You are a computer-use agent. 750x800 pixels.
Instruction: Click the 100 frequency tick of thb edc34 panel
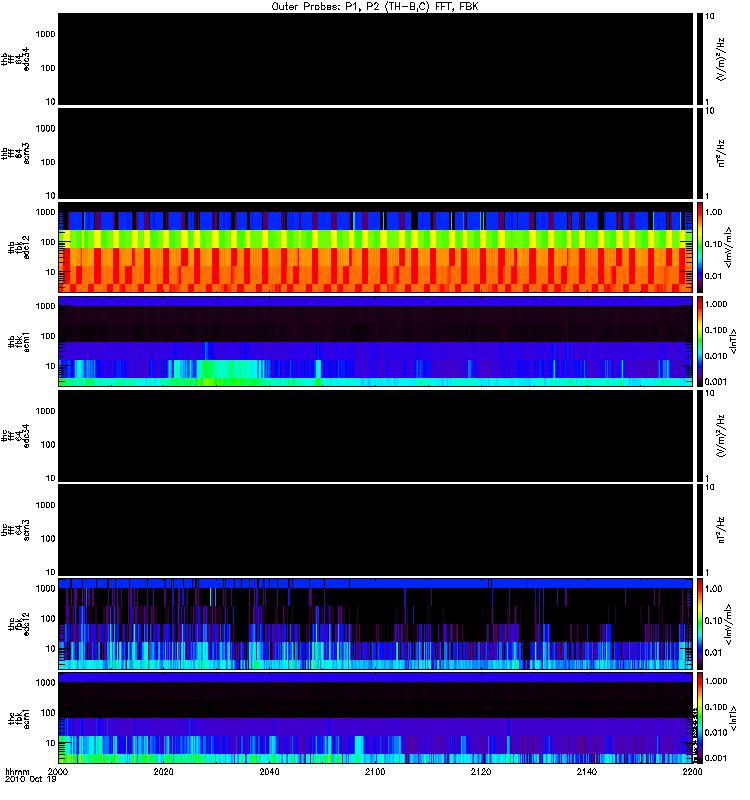coord(48,68)
